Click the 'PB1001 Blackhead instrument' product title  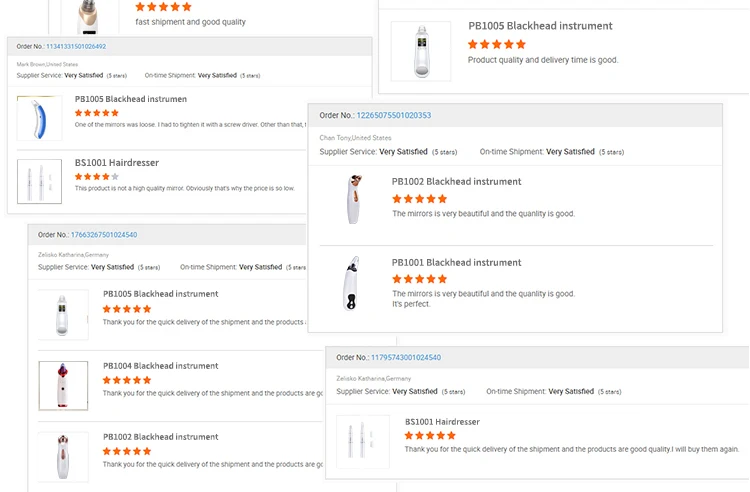pos(456,263)
